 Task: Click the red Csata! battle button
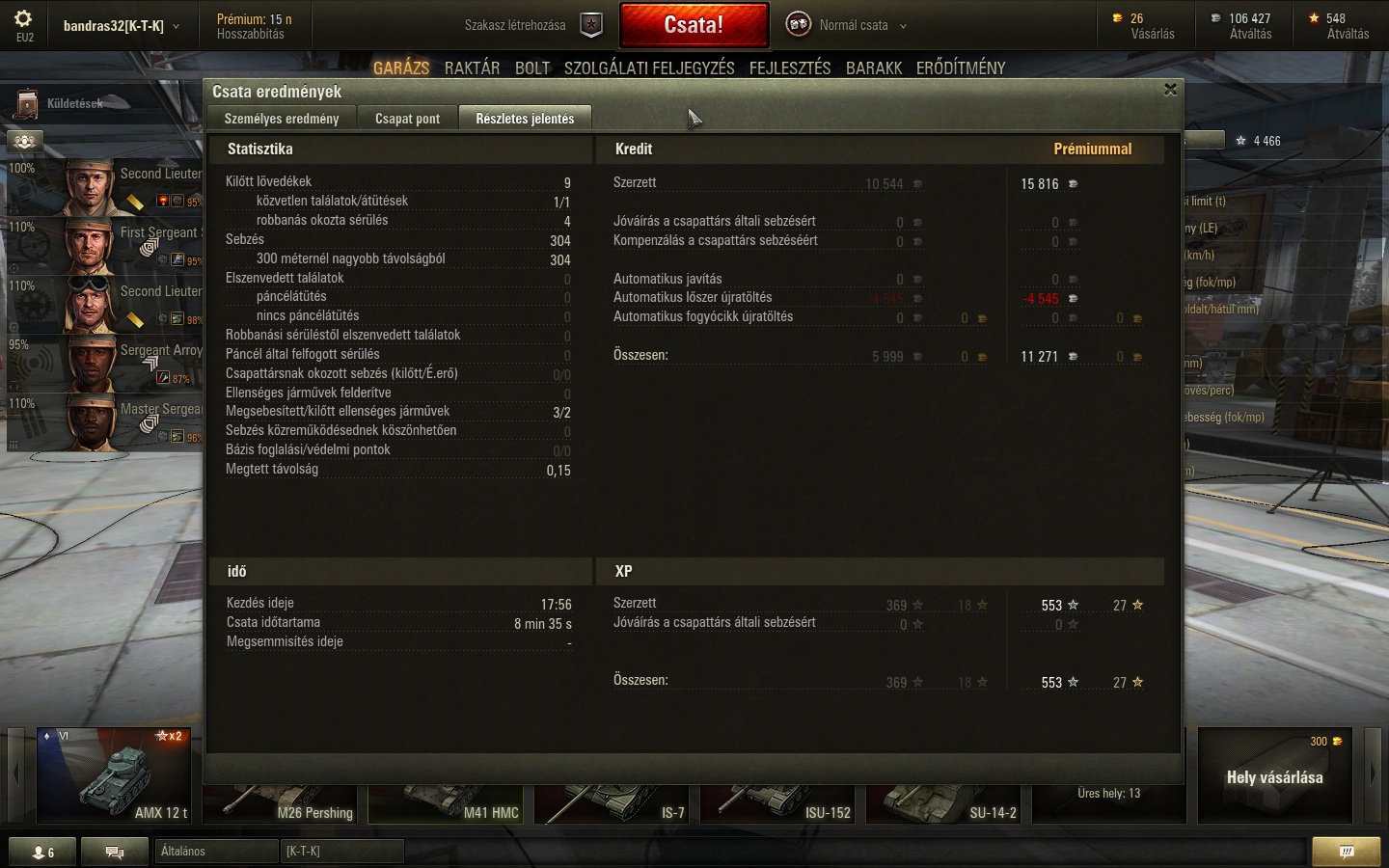(694, 25)
